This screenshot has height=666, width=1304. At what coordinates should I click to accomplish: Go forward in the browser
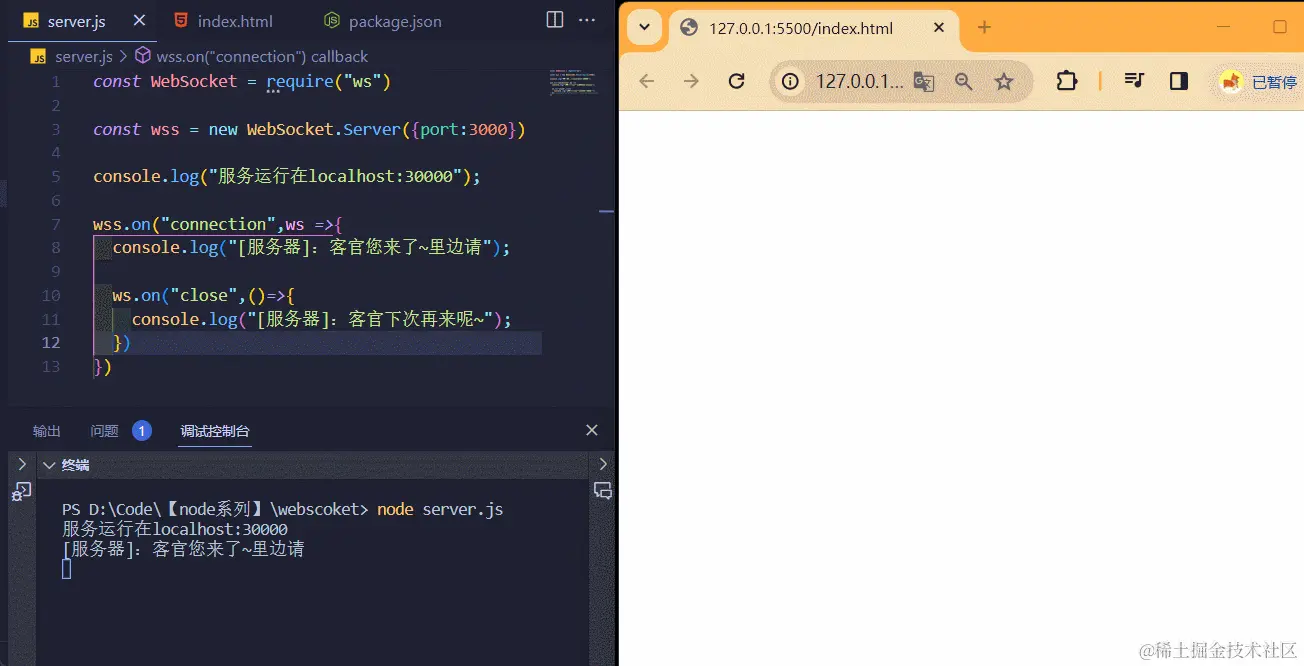click(x=691, y=81)
